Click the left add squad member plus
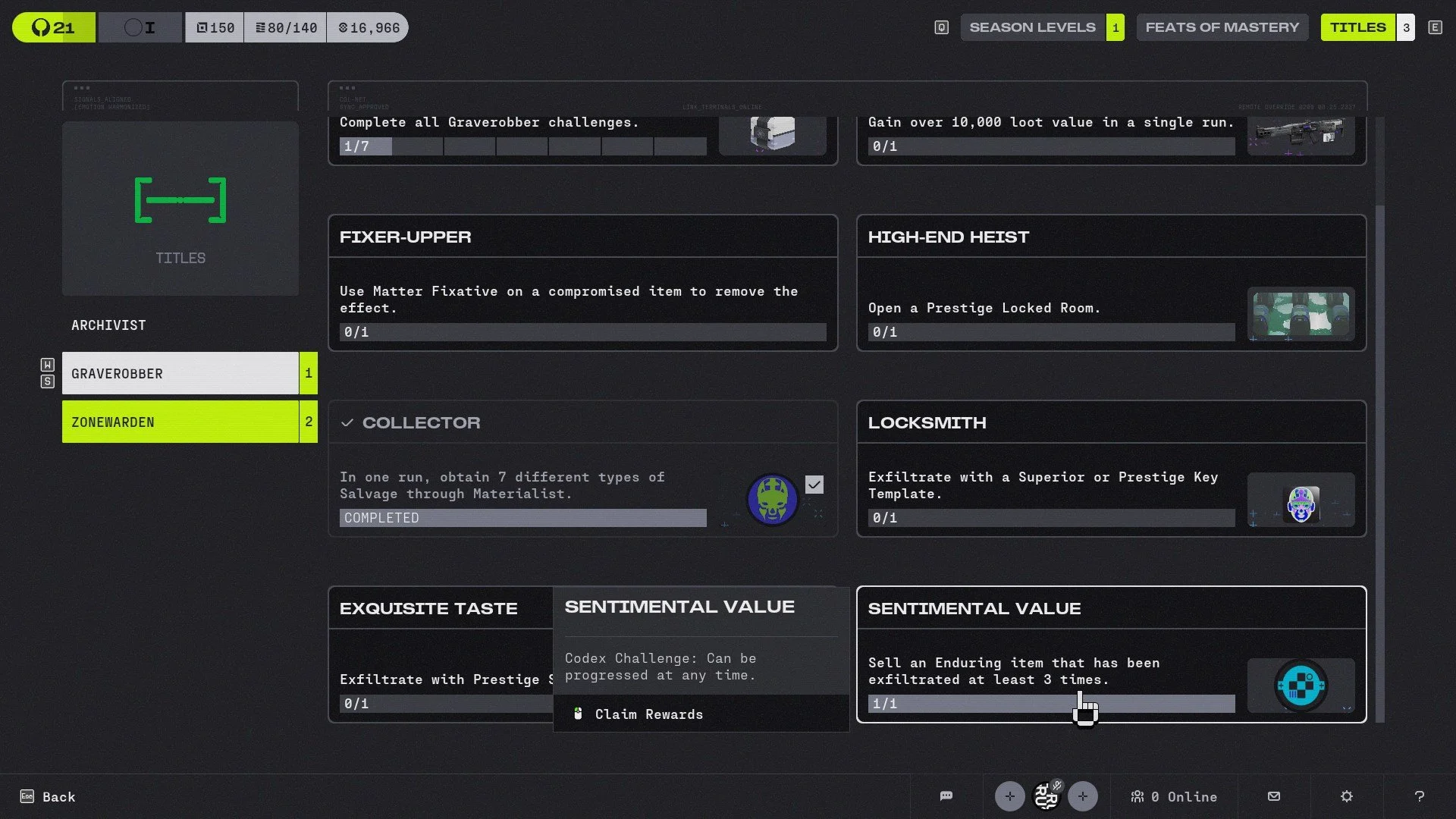 point(1009,796)
